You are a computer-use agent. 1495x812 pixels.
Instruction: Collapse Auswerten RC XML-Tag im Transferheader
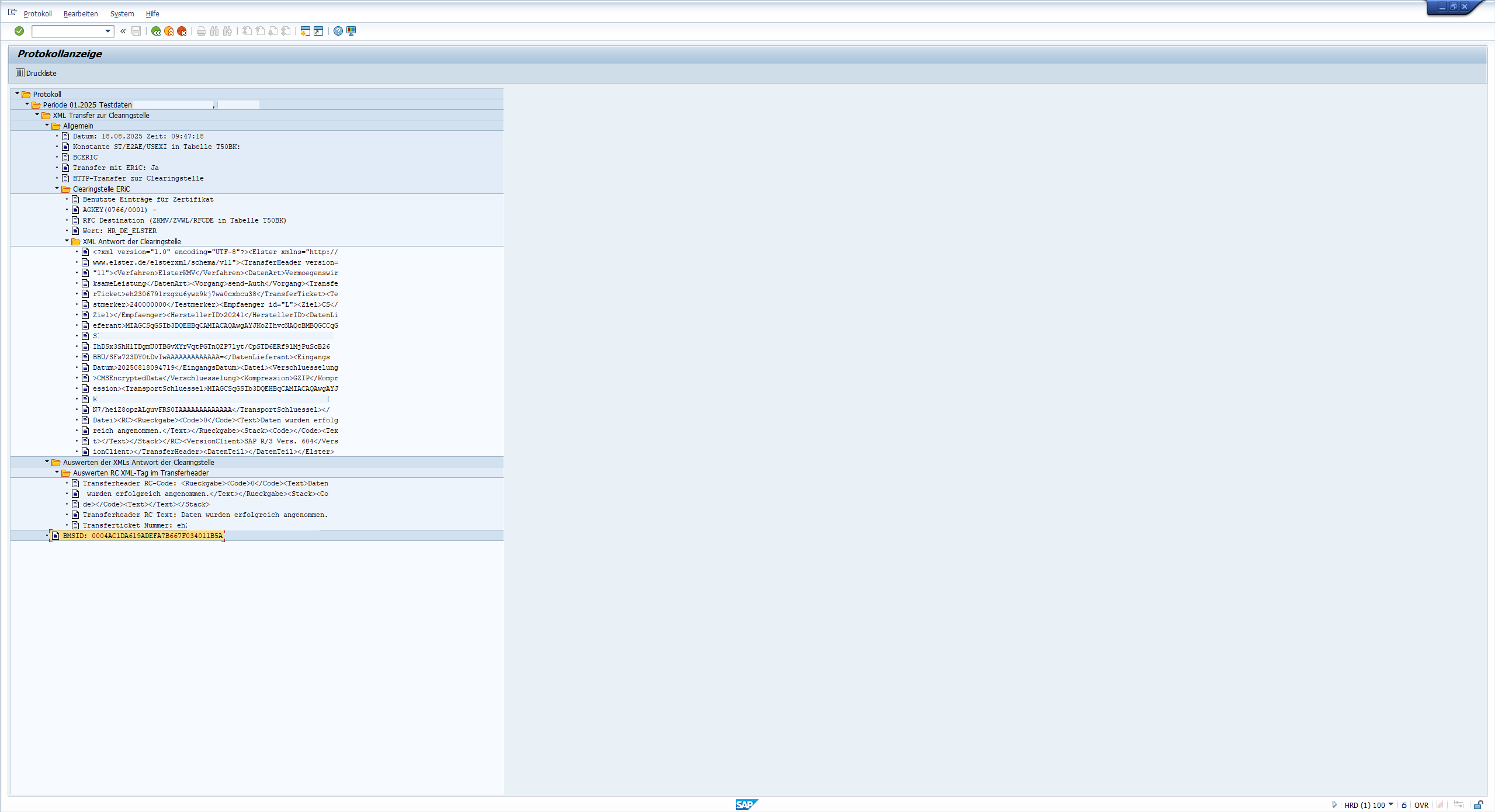coord(57,472)
